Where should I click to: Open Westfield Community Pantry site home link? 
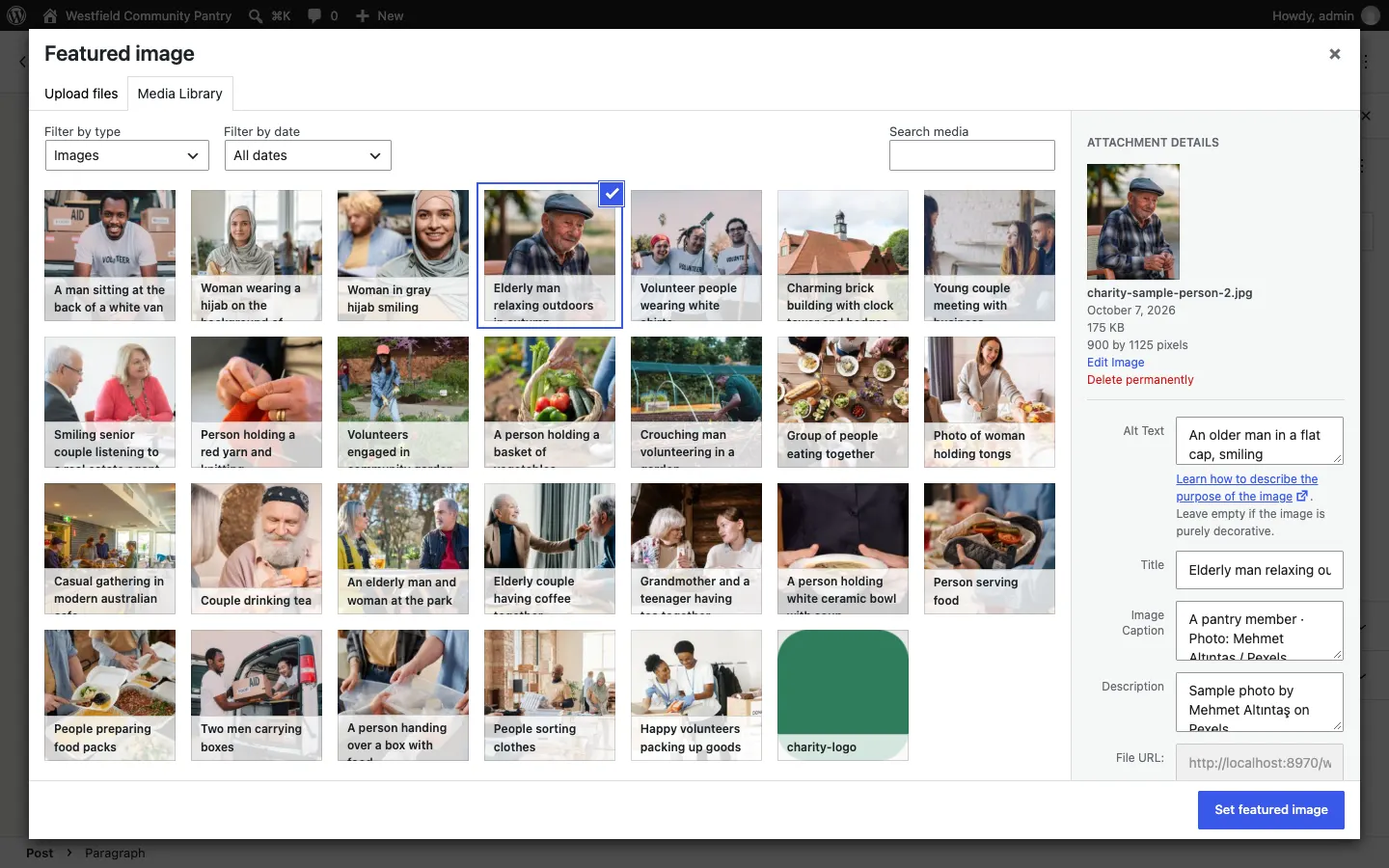pyautogui.click(x=137, y=15)
